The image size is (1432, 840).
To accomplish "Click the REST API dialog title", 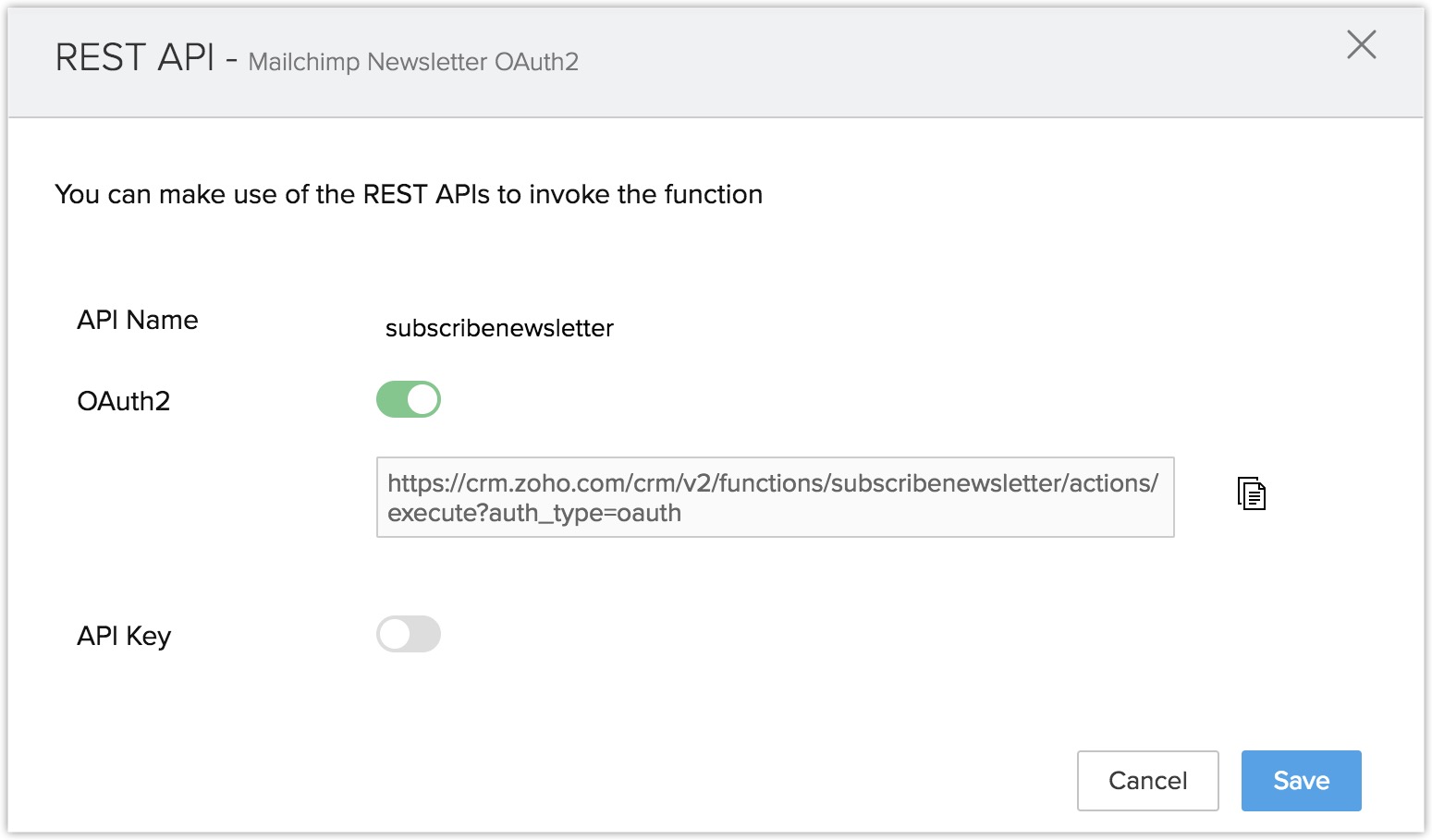I will click(135, 58).
